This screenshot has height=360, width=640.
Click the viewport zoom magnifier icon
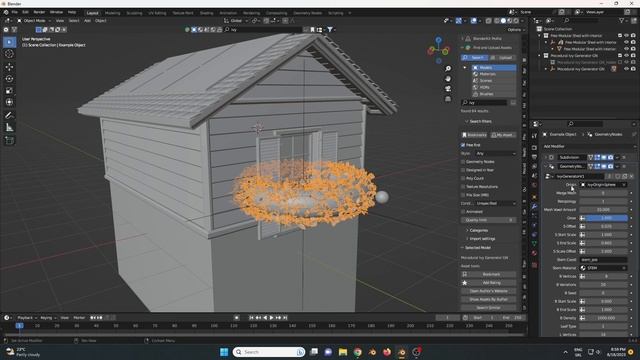448,69
